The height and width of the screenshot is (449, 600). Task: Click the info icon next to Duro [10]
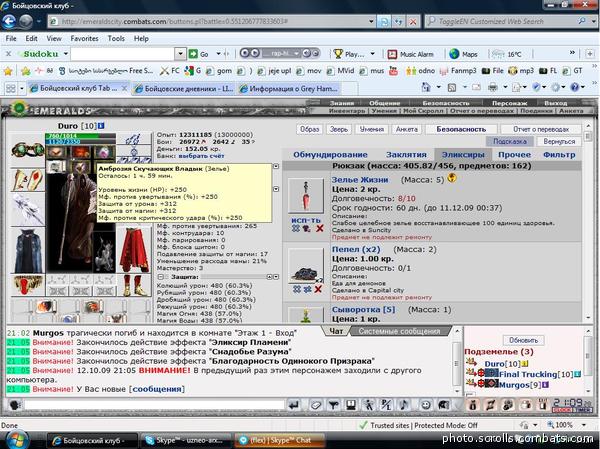(101, 126)
